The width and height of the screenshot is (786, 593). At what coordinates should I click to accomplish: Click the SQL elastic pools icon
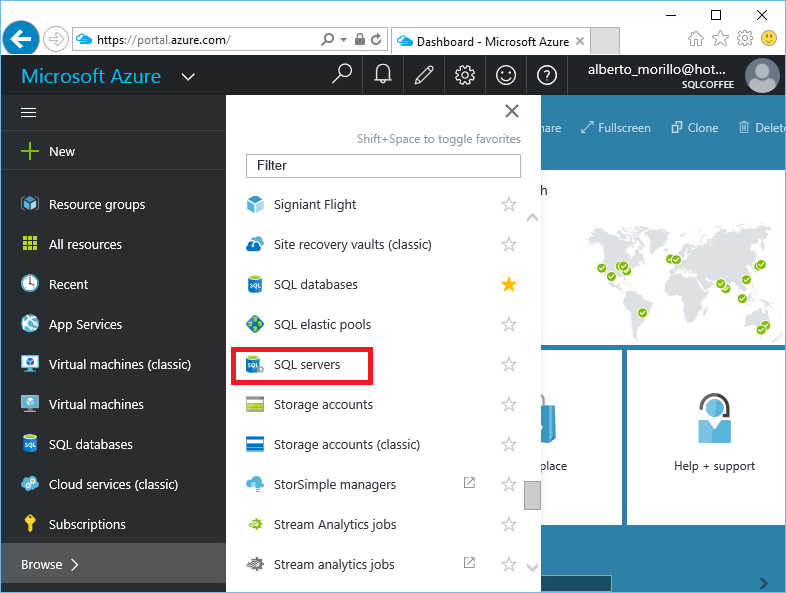[x=255, y=324]
